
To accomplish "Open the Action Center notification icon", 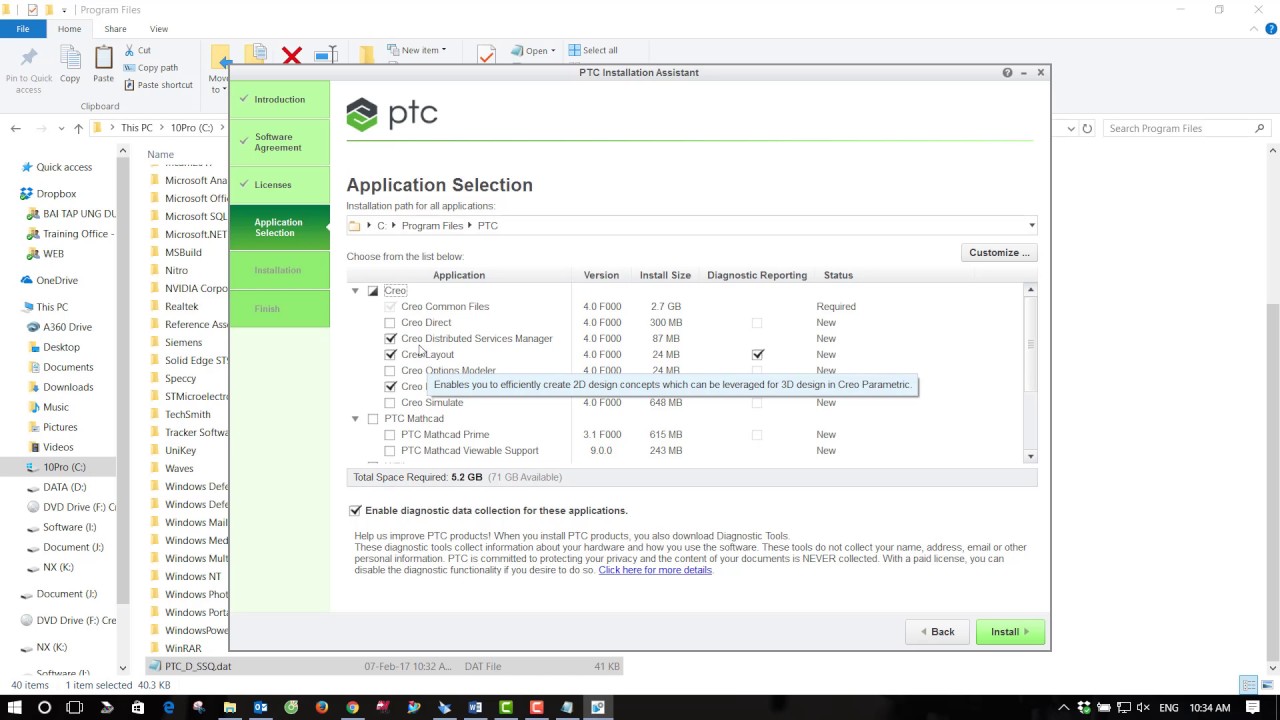I will (x=1253, y=707).
